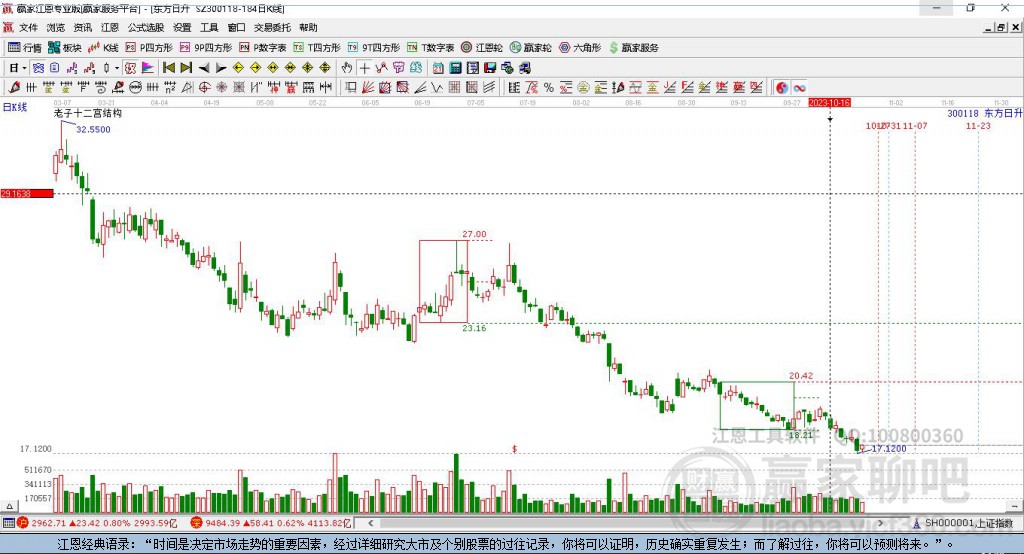Viewport: 1024px width, 554px height.
Task: Click the red floppy save icon
Action: (490, 68)
